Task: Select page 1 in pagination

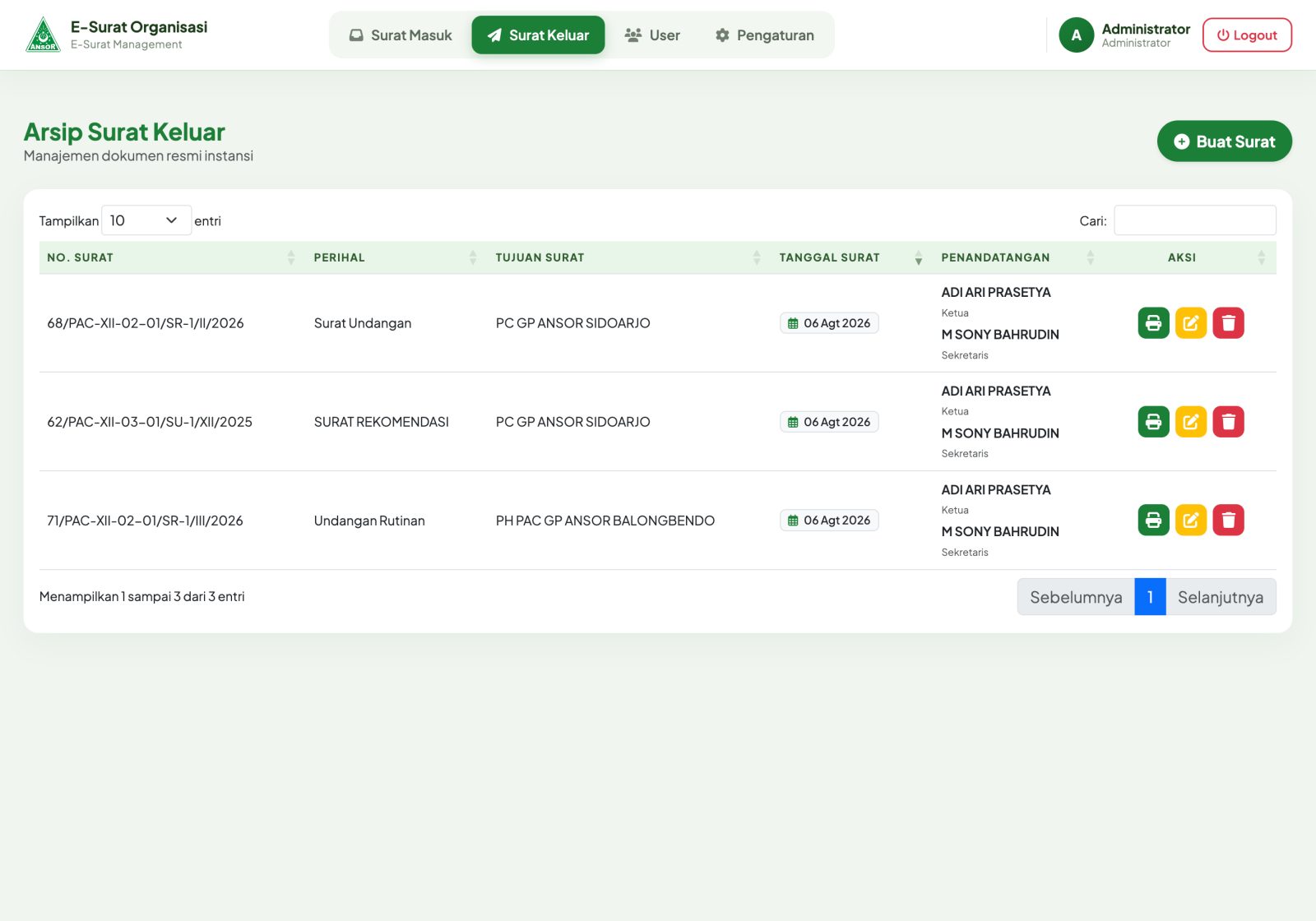Action: pos(1150,597)
